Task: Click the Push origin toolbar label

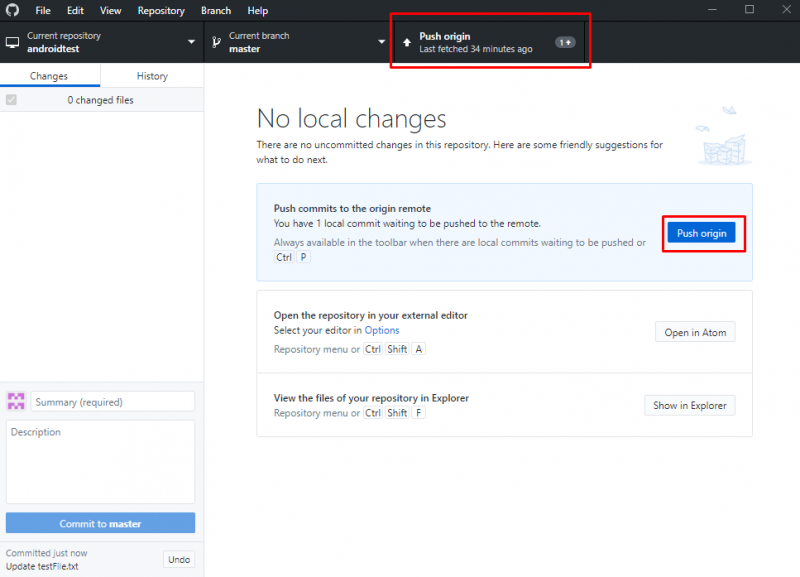Action: (445, 36)
